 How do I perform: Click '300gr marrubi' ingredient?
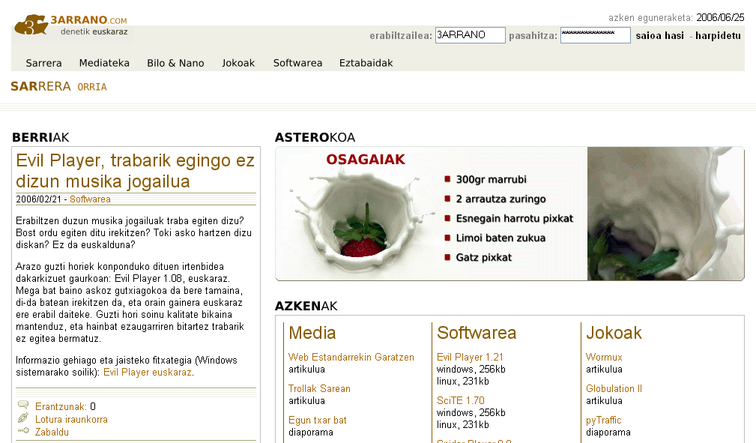click(491, 179)
